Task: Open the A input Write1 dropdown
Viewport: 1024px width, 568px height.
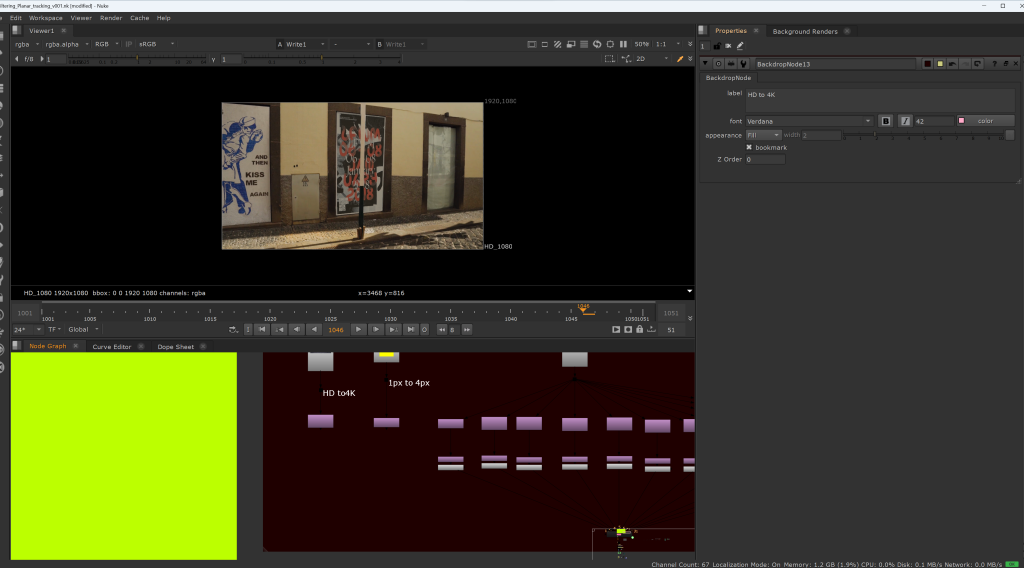Action: [300, 44]
